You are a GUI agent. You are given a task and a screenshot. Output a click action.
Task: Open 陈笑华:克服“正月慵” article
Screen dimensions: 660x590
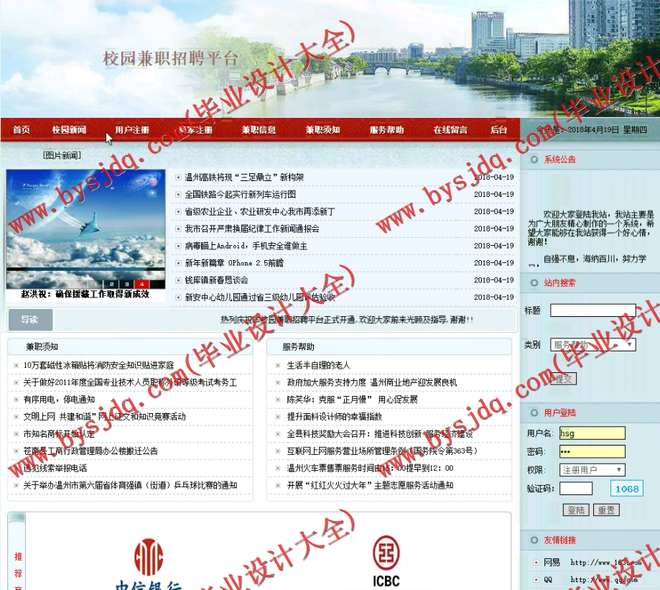click(352, 399)
